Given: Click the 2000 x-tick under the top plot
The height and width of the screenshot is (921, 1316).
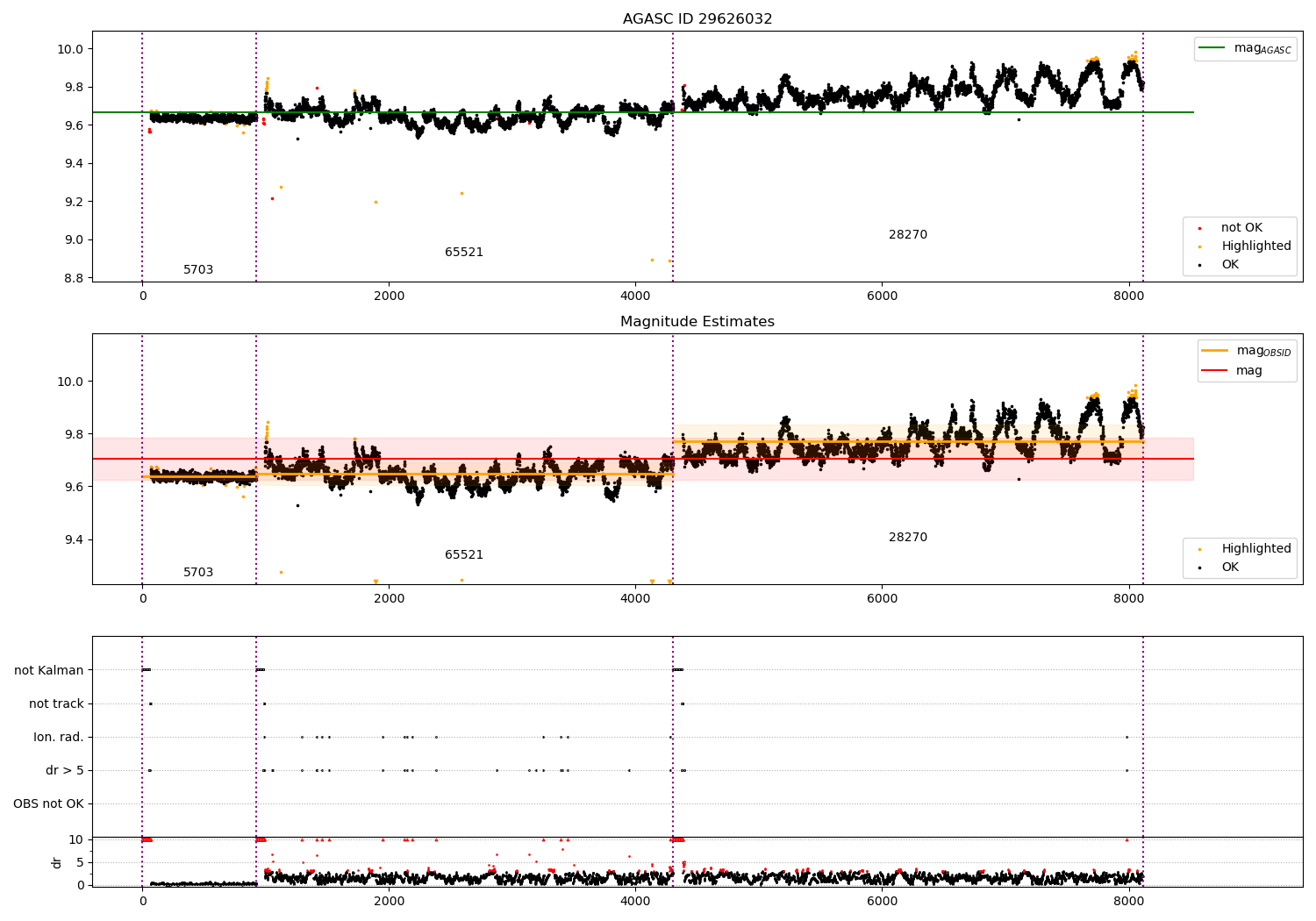Looking at the screenshot, I should point(389,296).
